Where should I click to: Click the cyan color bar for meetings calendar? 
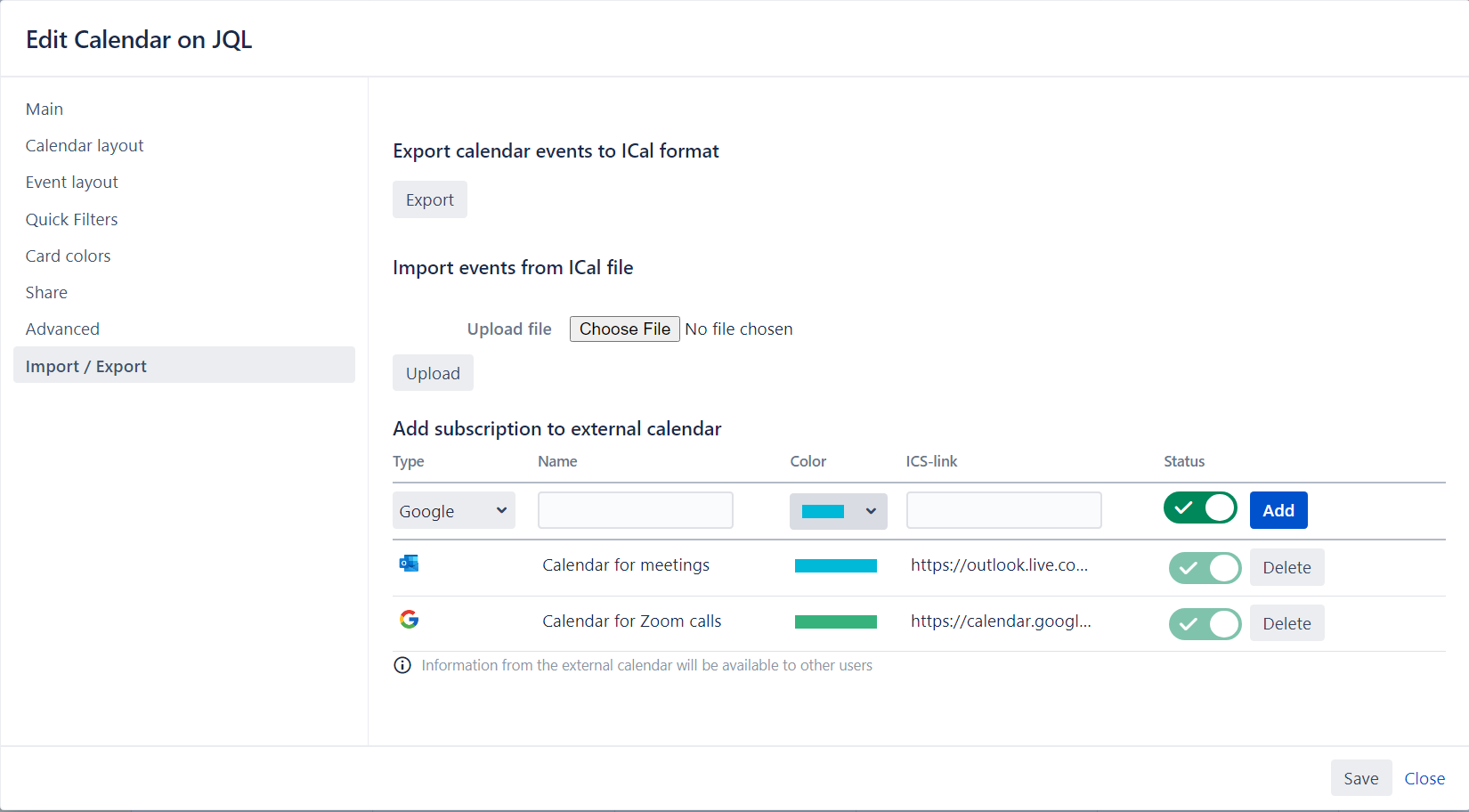(835, 566)
